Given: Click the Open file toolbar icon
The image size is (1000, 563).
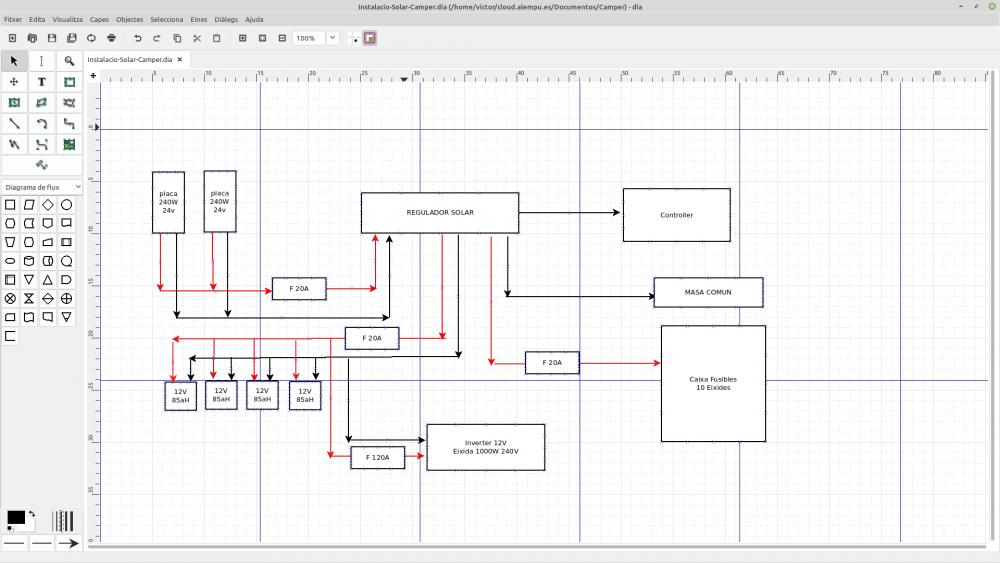Looking at the screenshot, I should click(32, 38).
